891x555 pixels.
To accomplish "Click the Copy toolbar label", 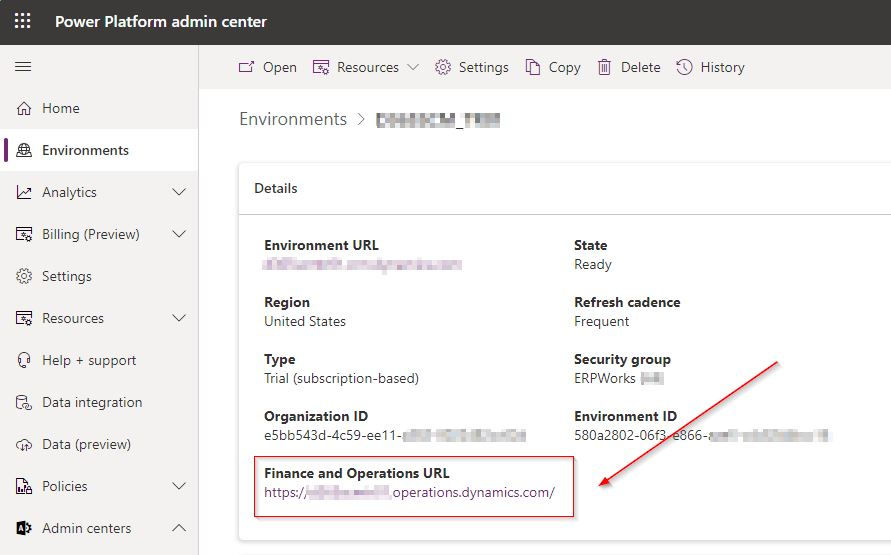I will (x=564, y=67).
